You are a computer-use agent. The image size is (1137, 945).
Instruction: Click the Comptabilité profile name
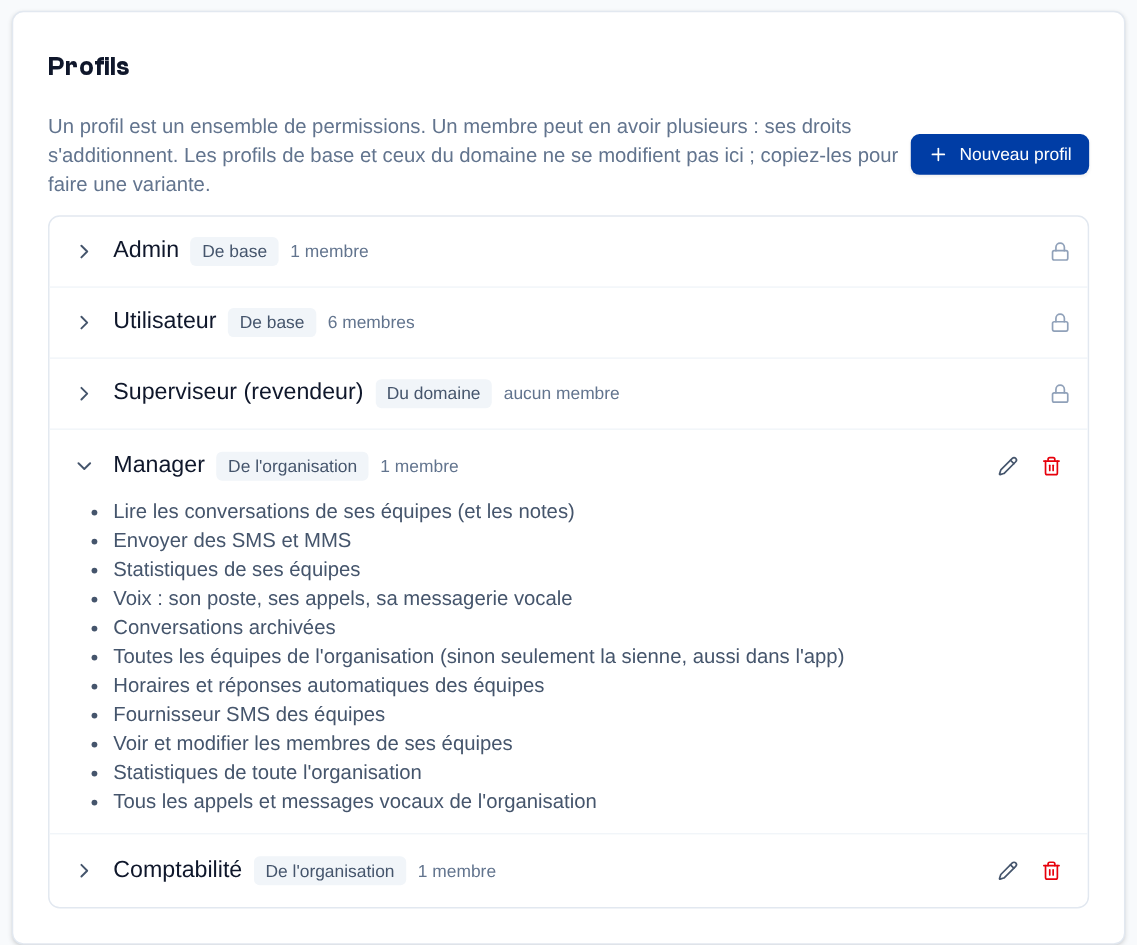[178, 869]
